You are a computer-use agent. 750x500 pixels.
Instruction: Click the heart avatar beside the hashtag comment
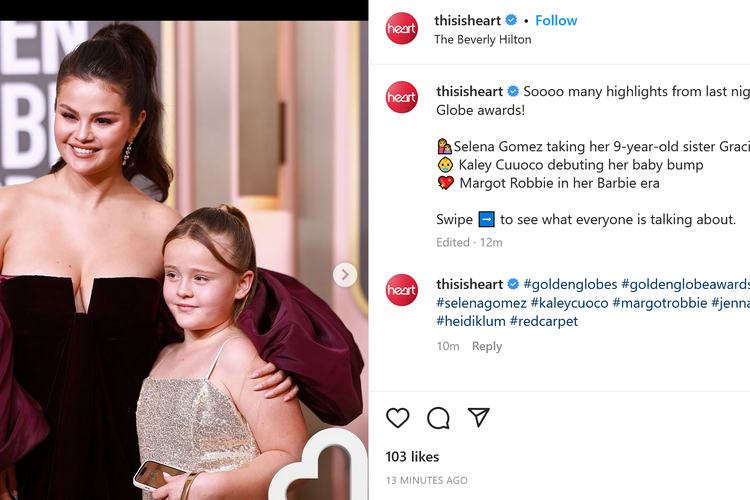pyautogui.click(x=402, y=290)
